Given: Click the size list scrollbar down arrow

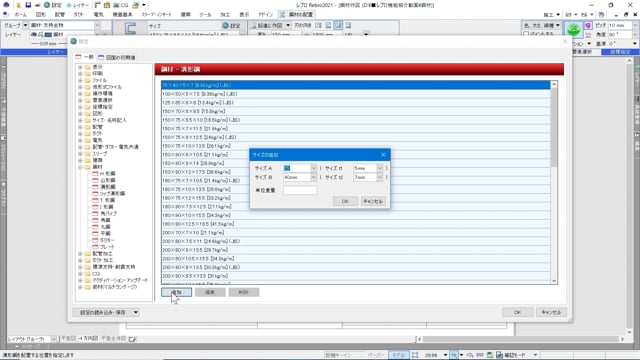Looking at the screenshot, I should point(554,281).
